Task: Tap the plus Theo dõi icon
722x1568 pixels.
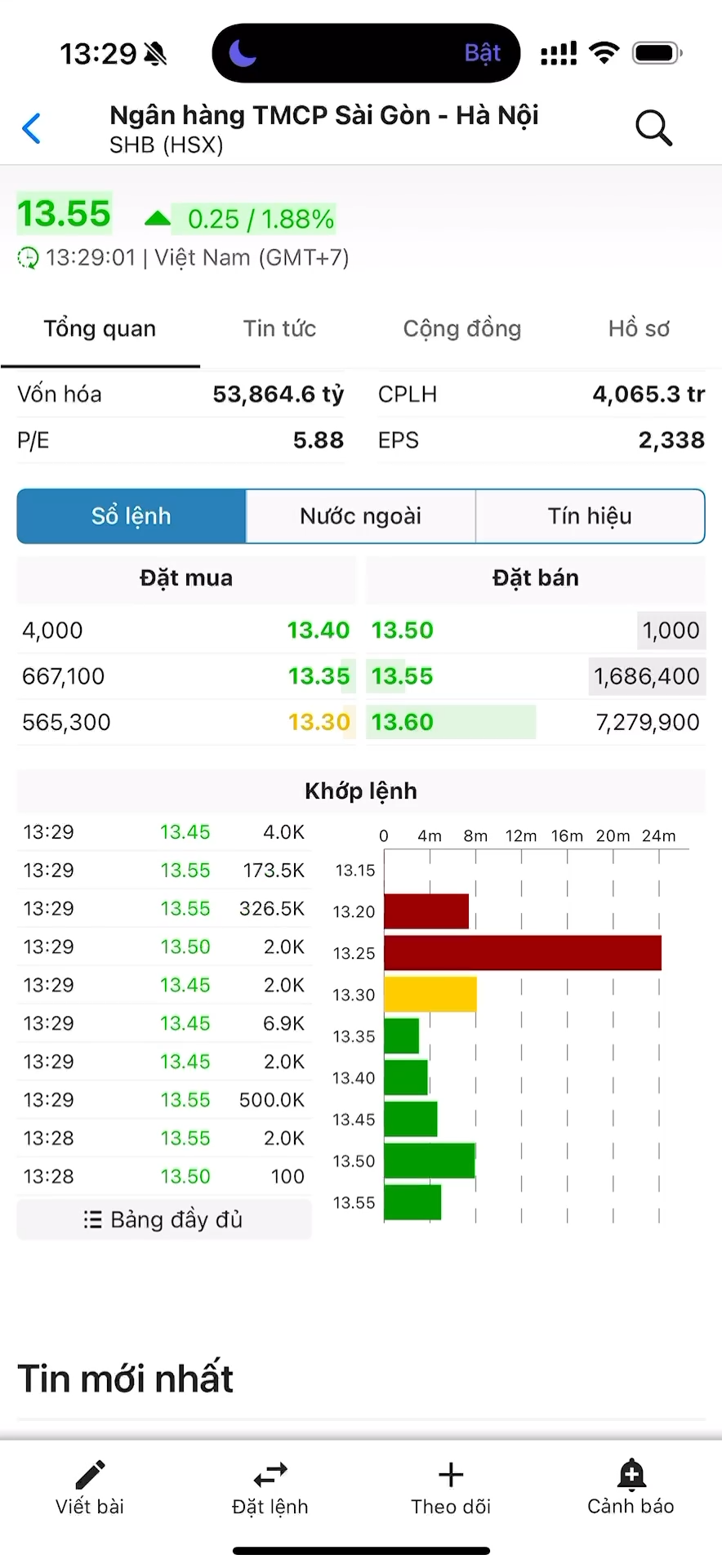Action: coord(451,1474)
